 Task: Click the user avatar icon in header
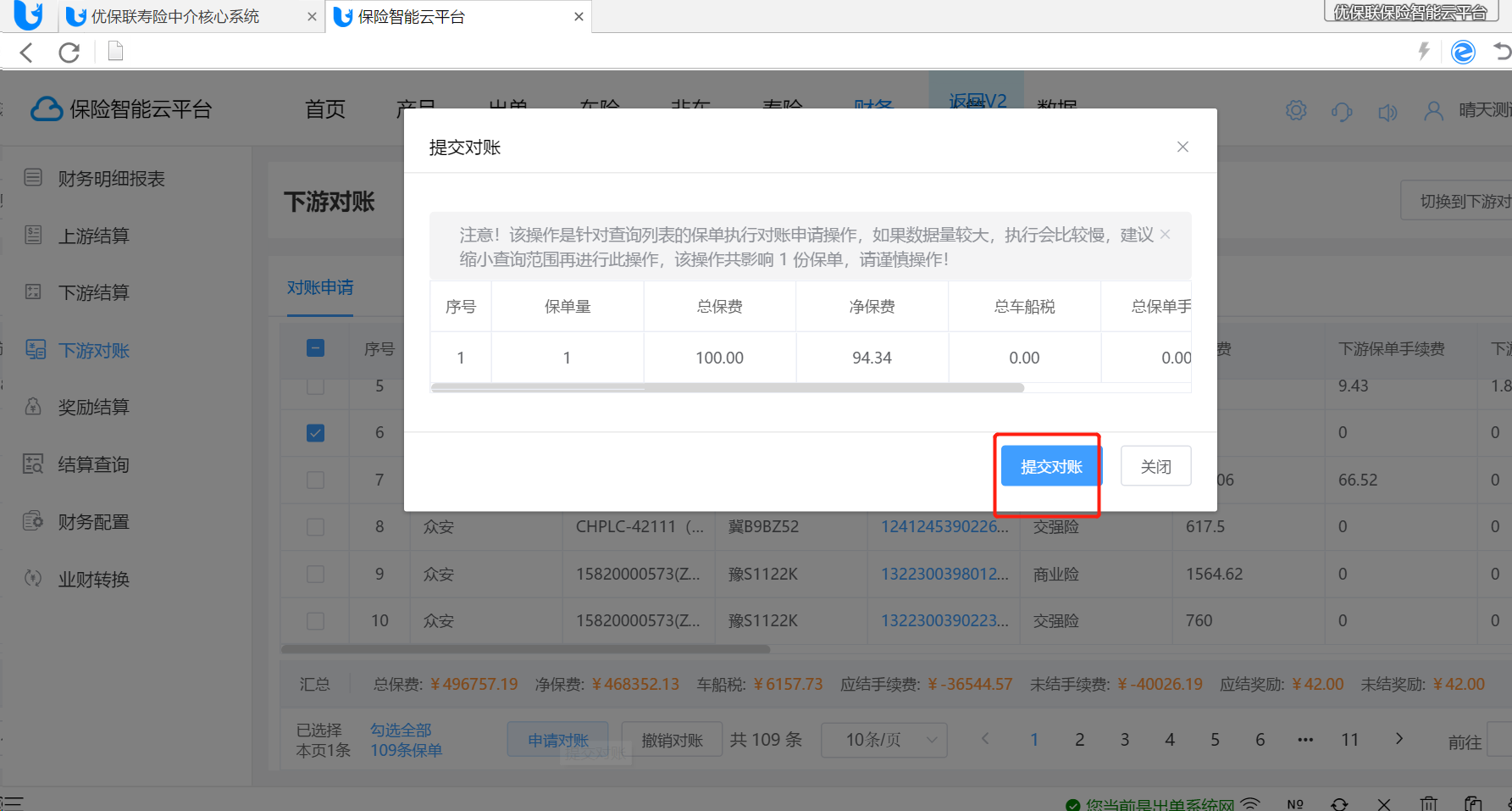coord(1433,111)
